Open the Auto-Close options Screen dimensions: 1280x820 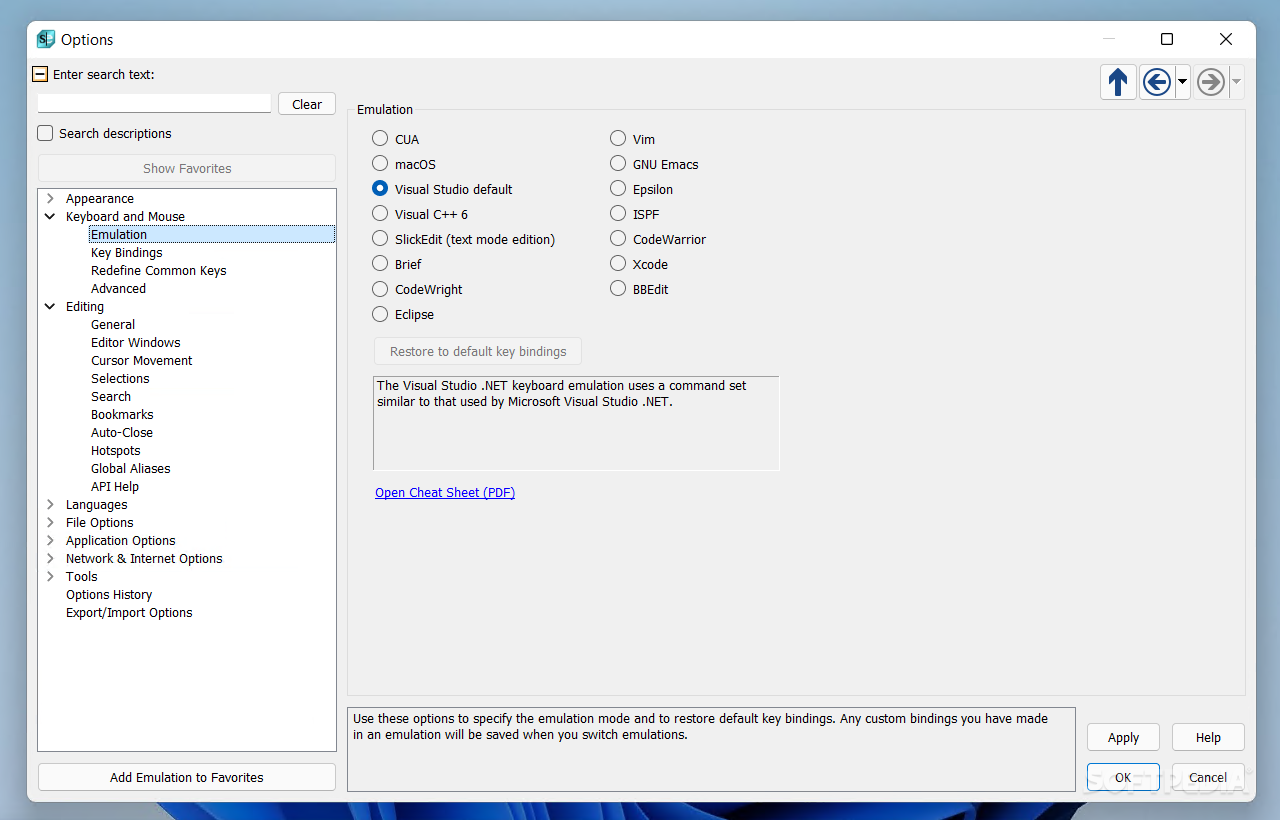(x=122, y=433)
